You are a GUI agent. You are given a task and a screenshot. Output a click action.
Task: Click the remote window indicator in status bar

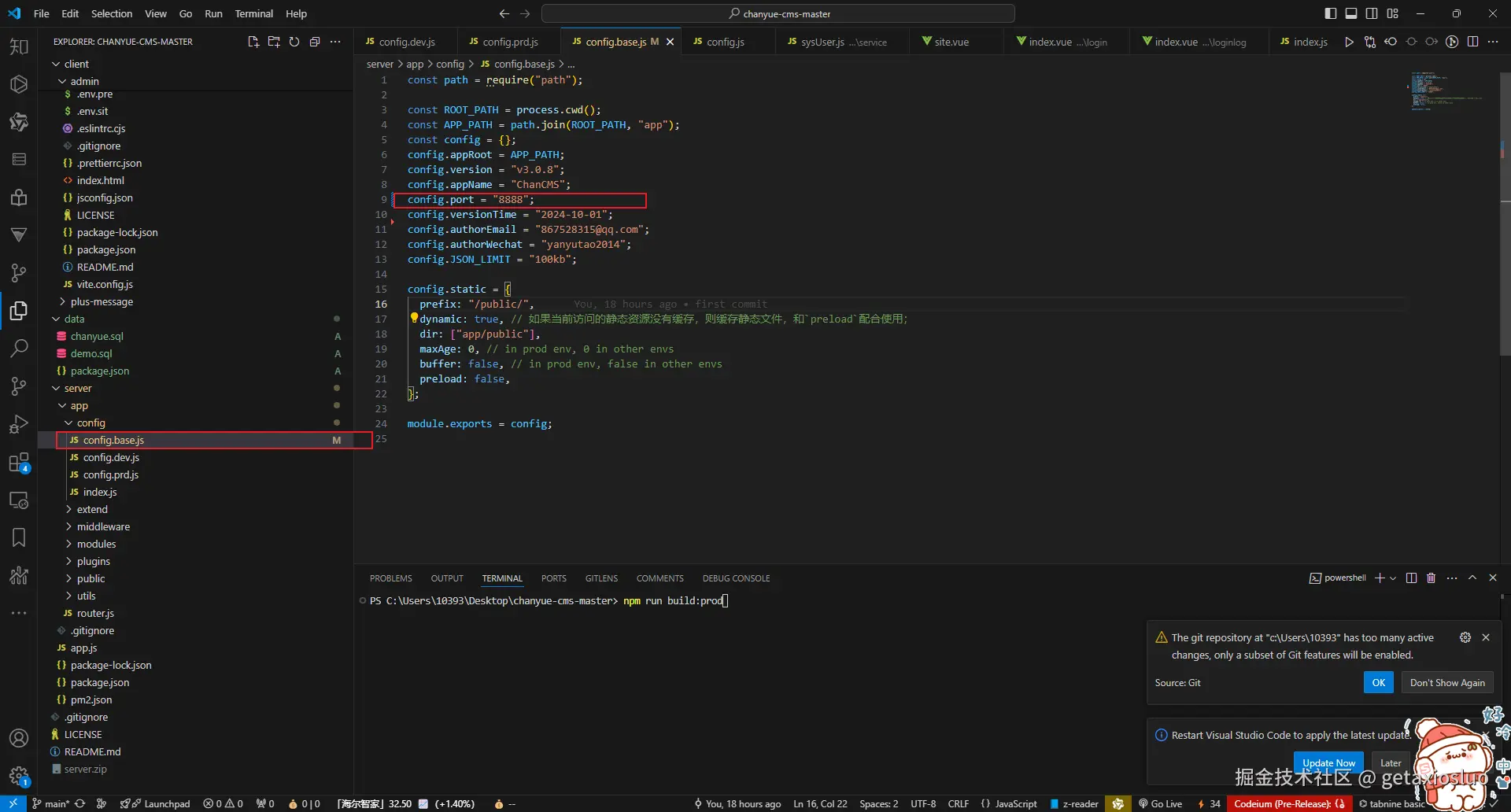[x=13, y=803]
